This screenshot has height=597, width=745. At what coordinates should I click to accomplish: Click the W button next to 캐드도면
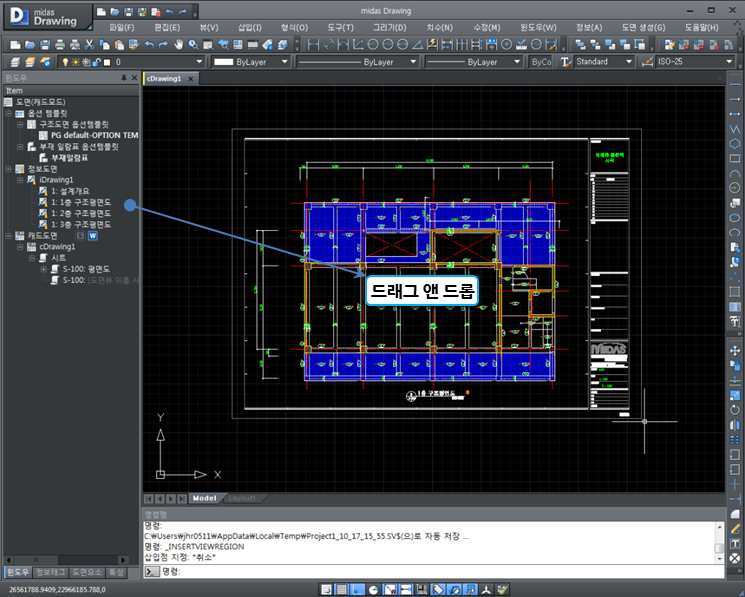93,236
